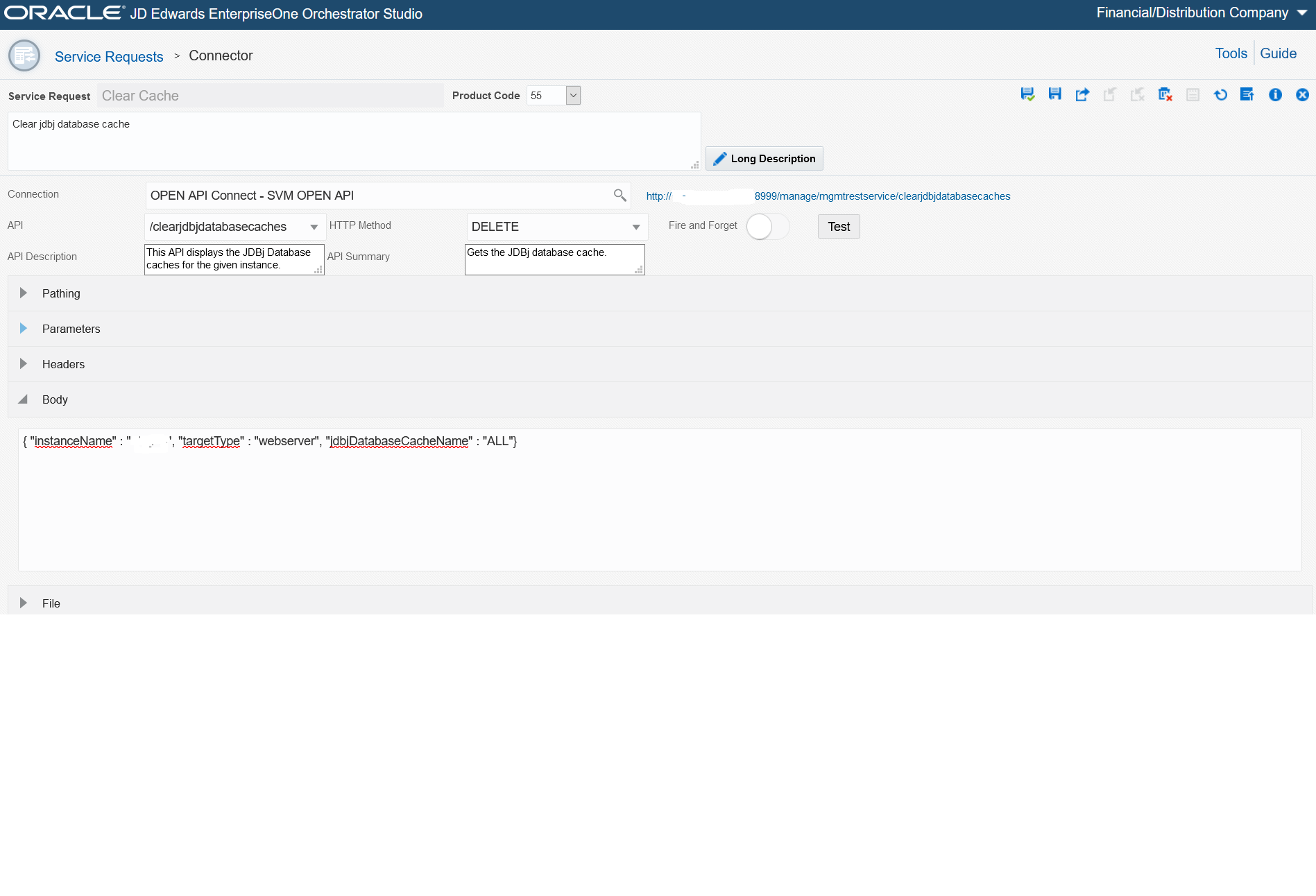
Task: Click the greyed-out cancel publish request icon
Action: [x=1138, y=94]
